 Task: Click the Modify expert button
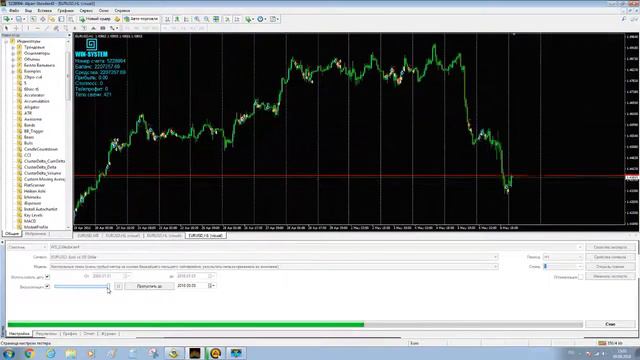610,276
